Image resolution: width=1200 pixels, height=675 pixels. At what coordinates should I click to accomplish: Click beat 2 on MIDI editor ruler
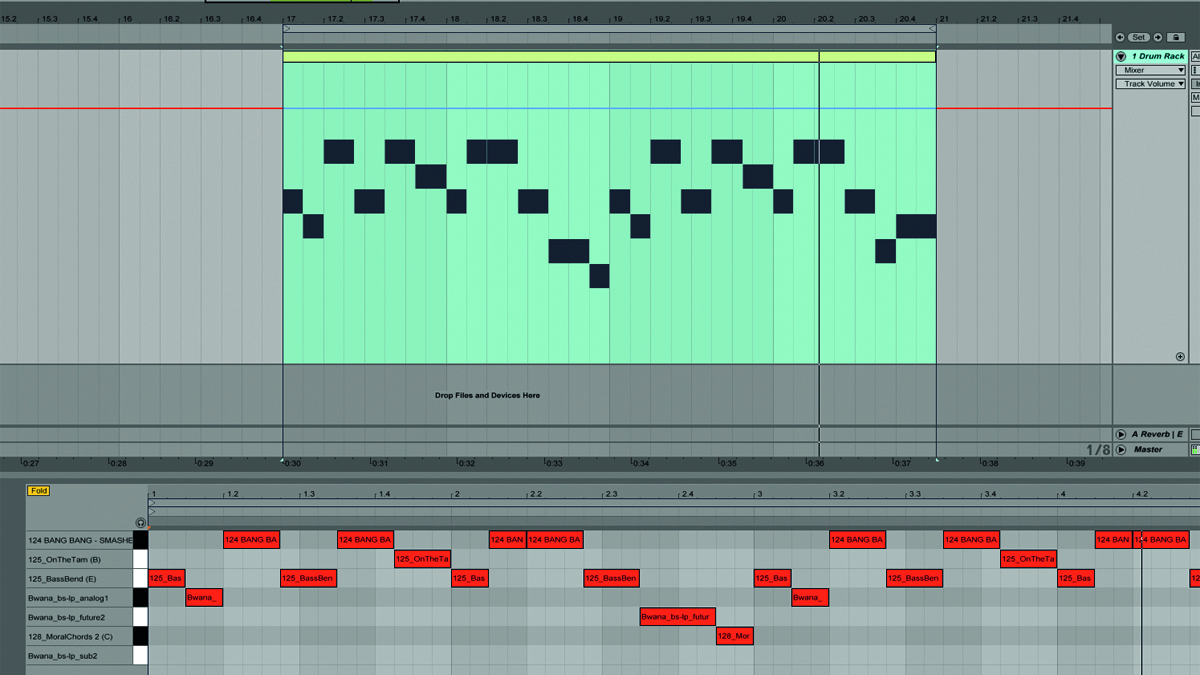tap(456, 494)
